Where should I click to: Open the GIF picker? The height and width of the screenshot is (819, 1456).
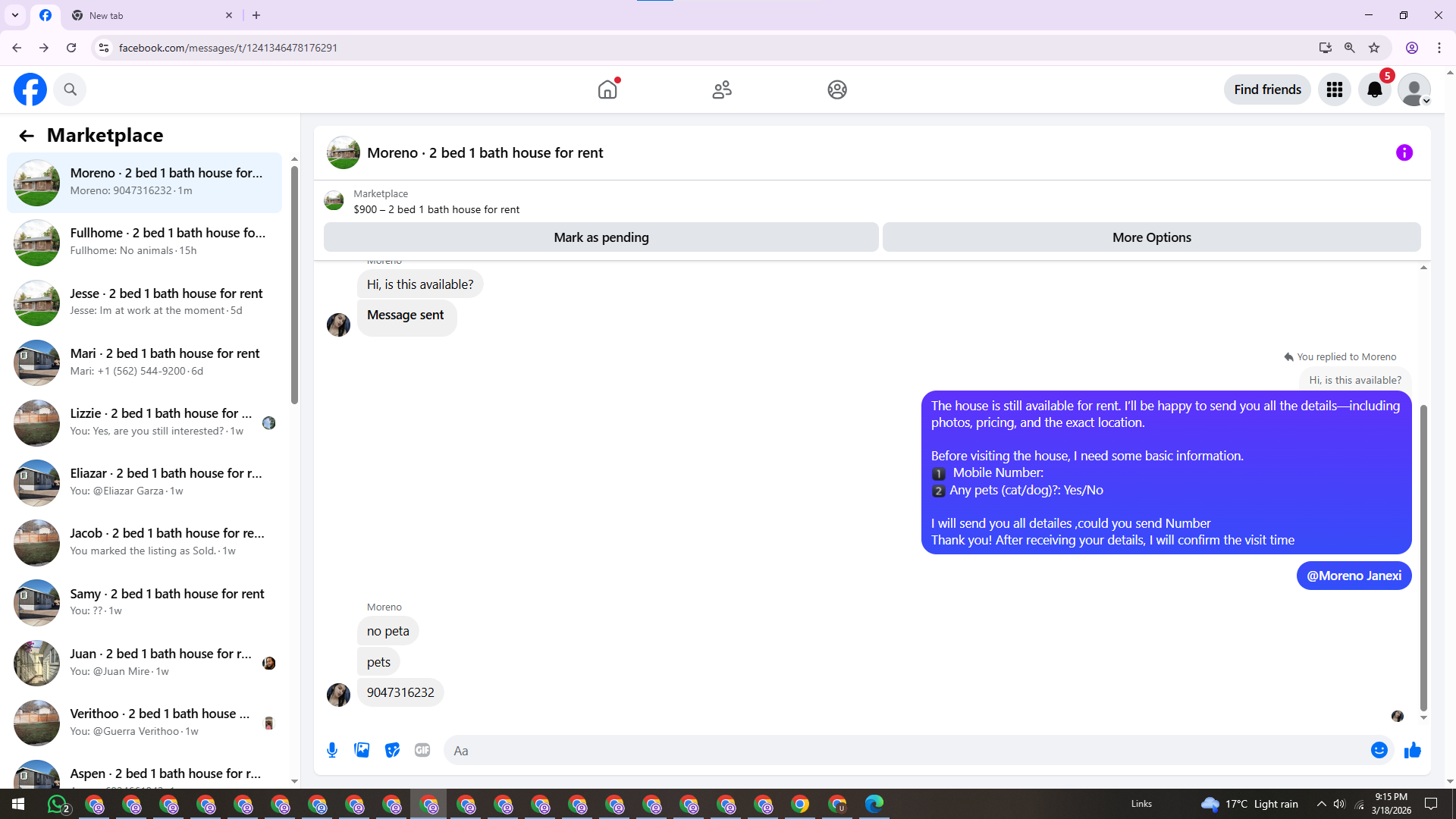[422, 750]
